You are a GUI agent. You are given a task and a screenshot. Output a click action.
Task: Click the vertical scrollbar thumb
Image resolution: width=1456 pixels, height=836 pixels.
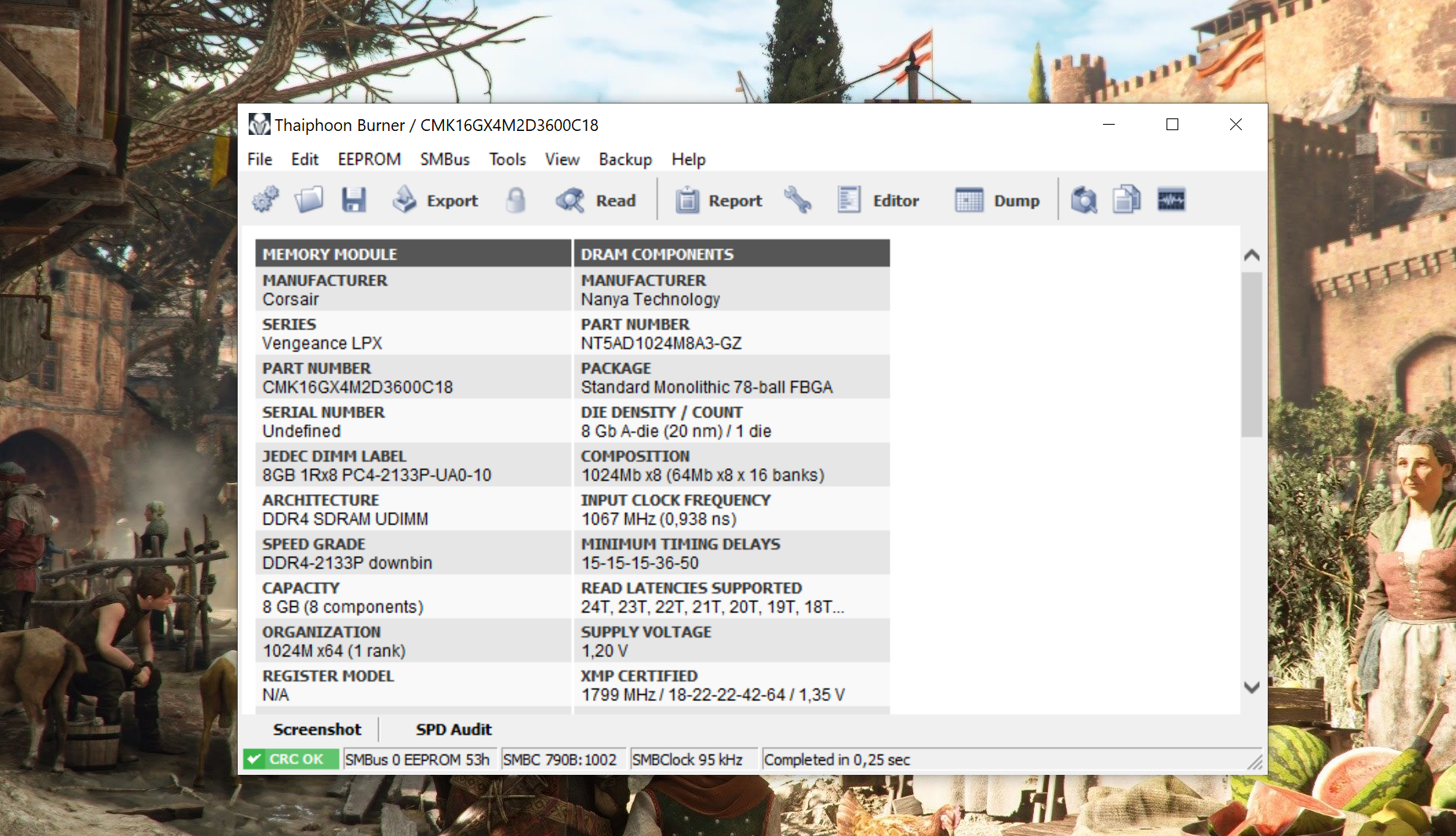(x=1252, y=354)
